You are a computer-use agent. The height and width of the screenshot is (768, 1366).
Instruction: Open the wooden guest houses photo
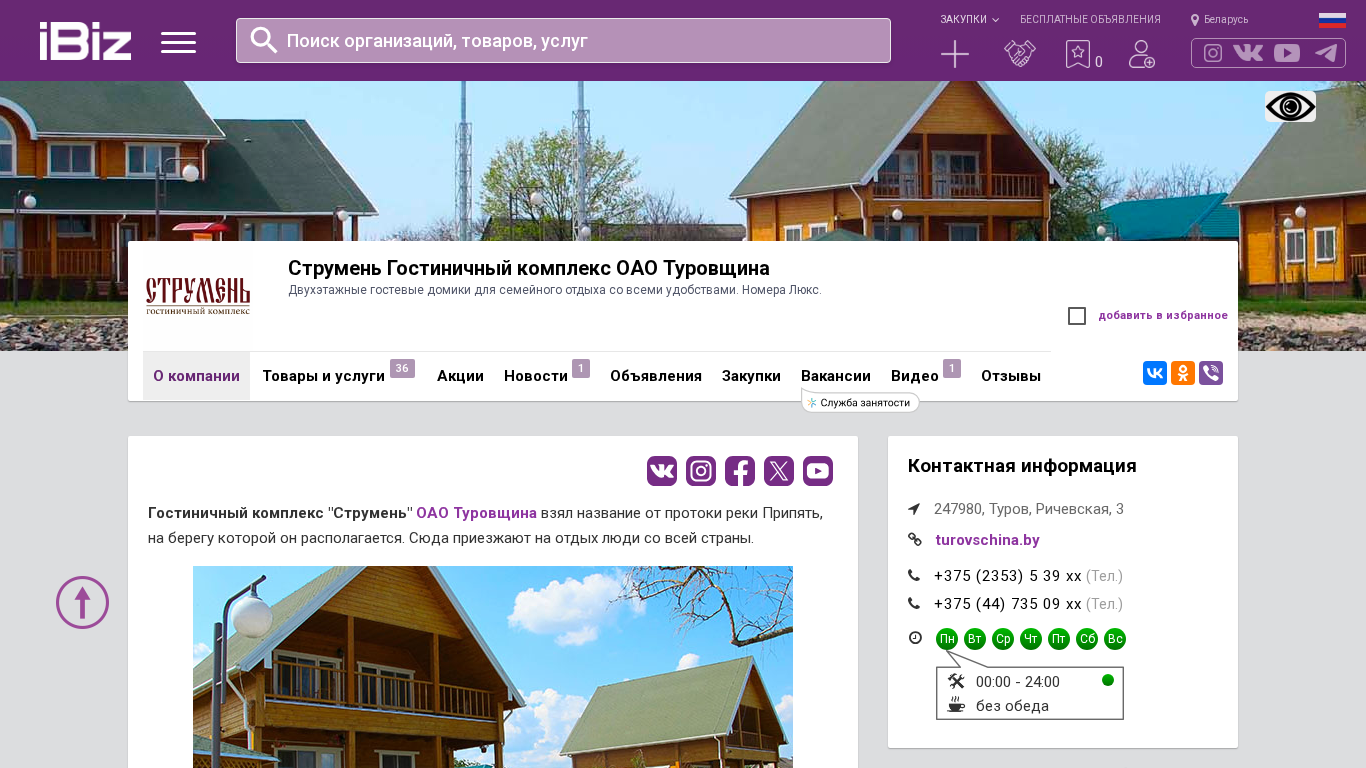coord(493,667)
